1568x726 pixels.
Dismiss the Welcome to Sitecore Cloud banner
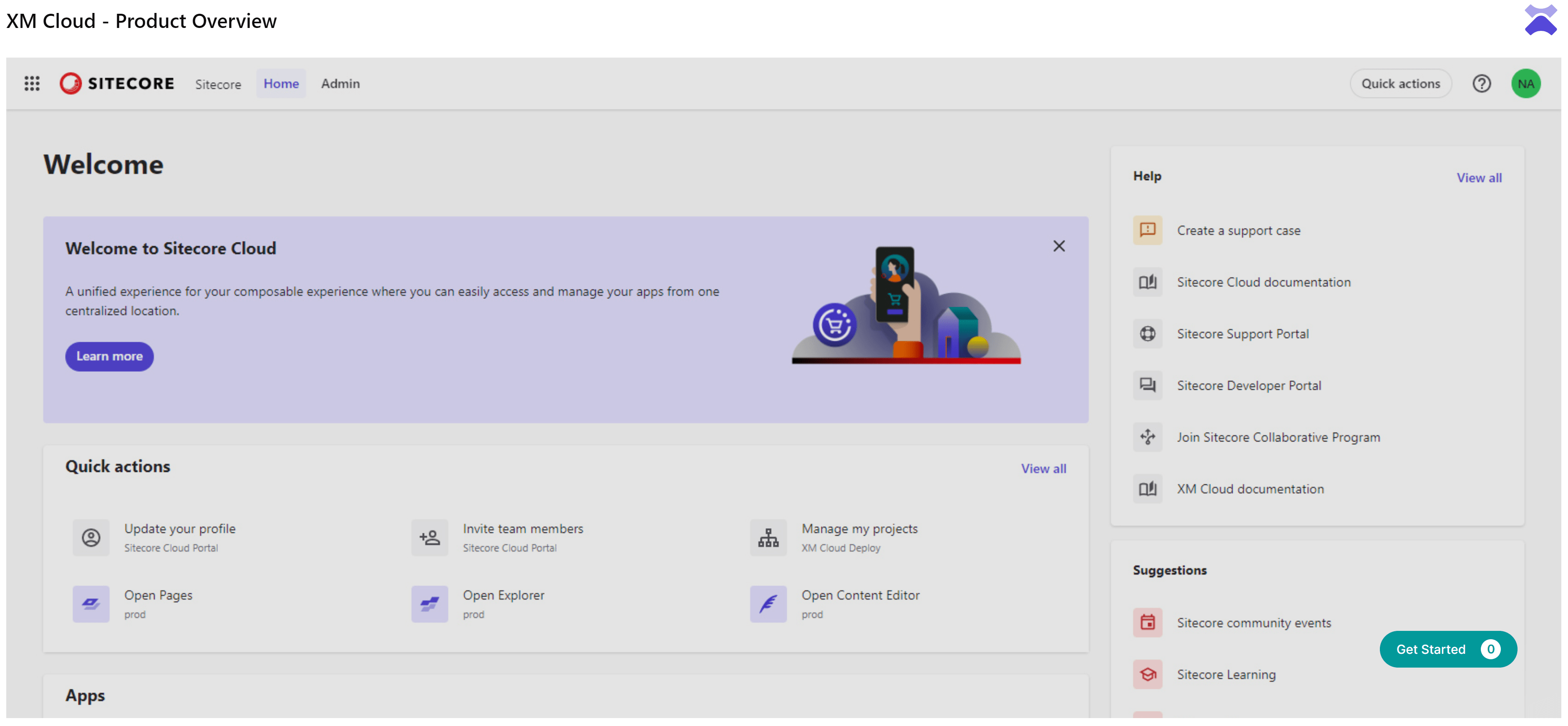1059,246
